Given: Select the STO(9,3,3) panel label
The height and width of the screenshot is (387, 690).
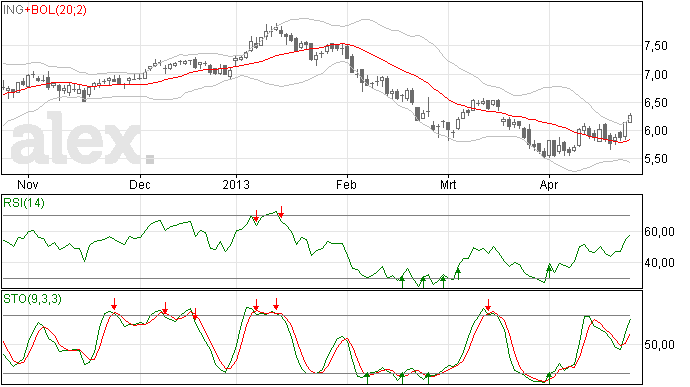Looking at the screenshot, I should click(x=32, y=299).
